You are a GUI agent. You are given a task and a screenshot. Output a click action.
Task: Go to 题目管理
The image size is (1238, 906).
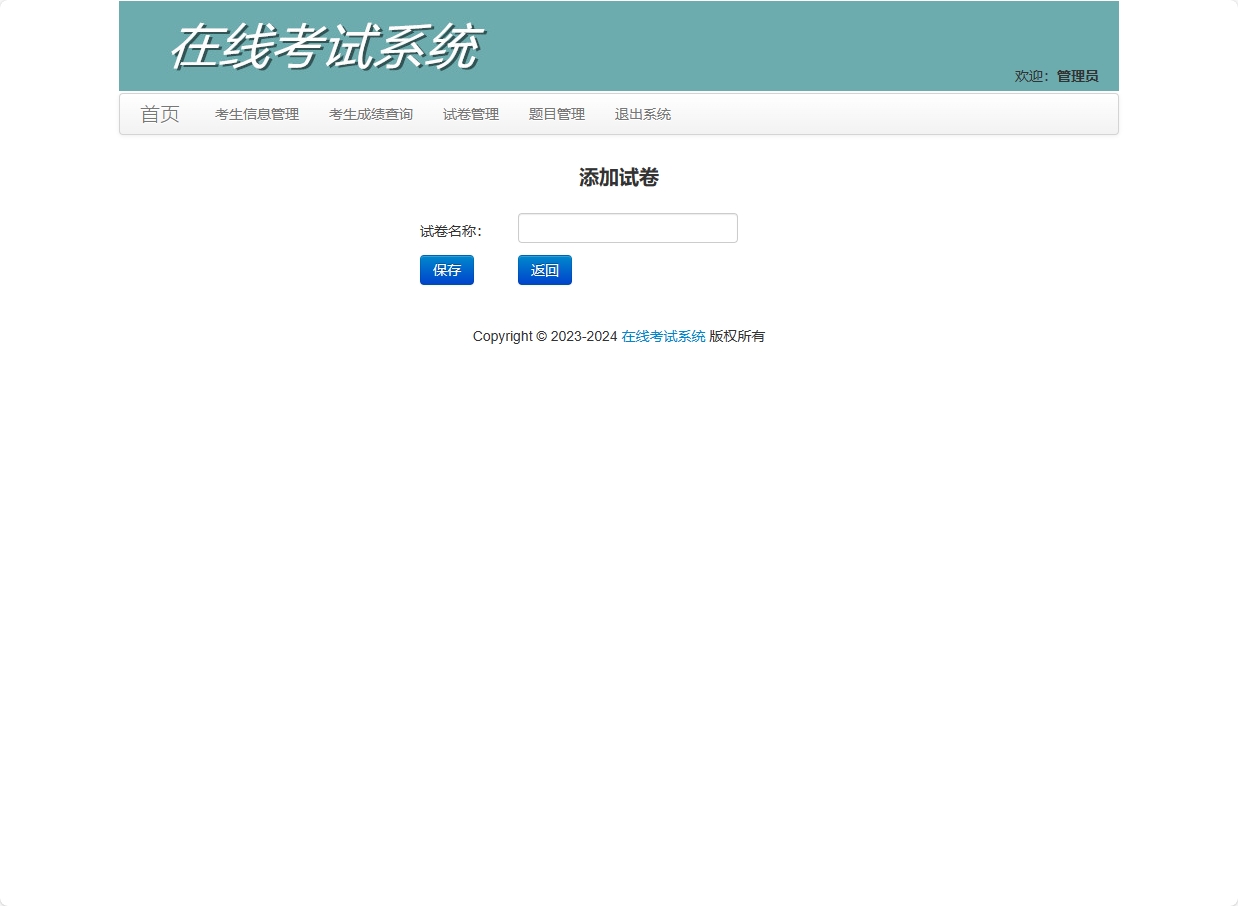556,114
